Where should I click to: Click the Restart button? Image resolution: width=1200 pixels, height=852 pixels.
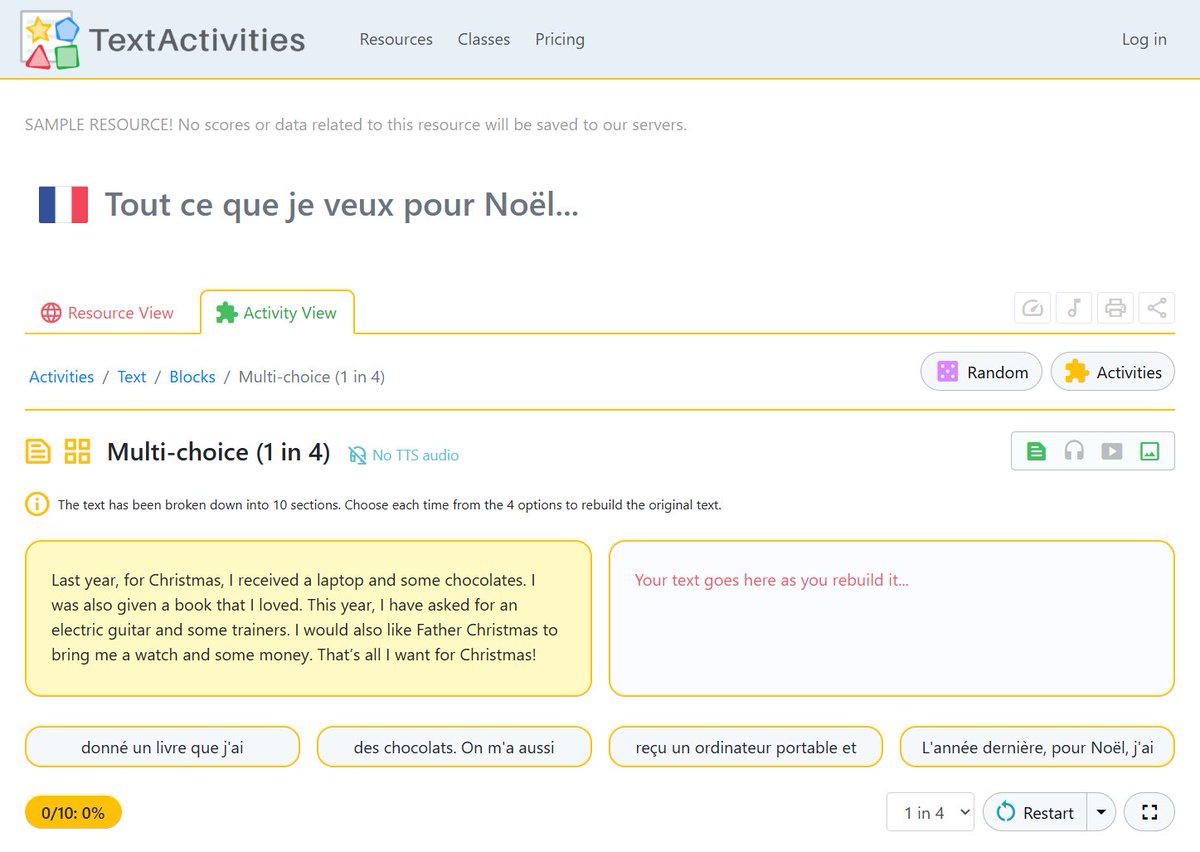[x=1036, y=812]
